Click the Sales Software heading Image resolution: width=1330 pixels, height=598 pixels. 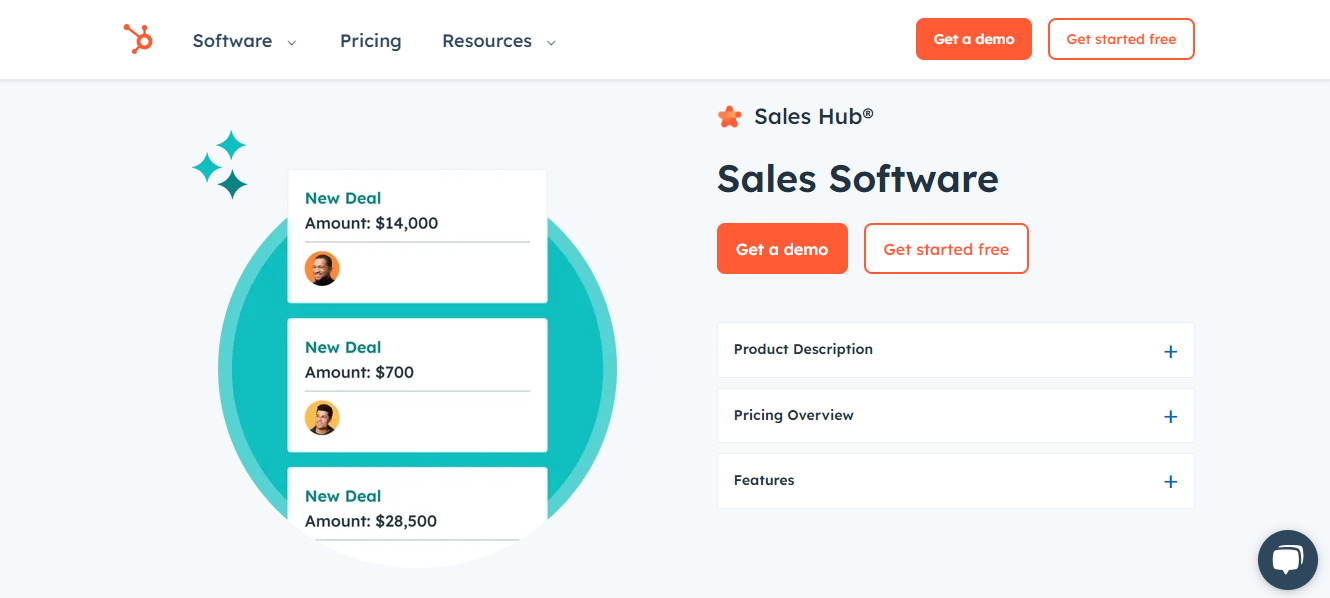pos(858,179)
